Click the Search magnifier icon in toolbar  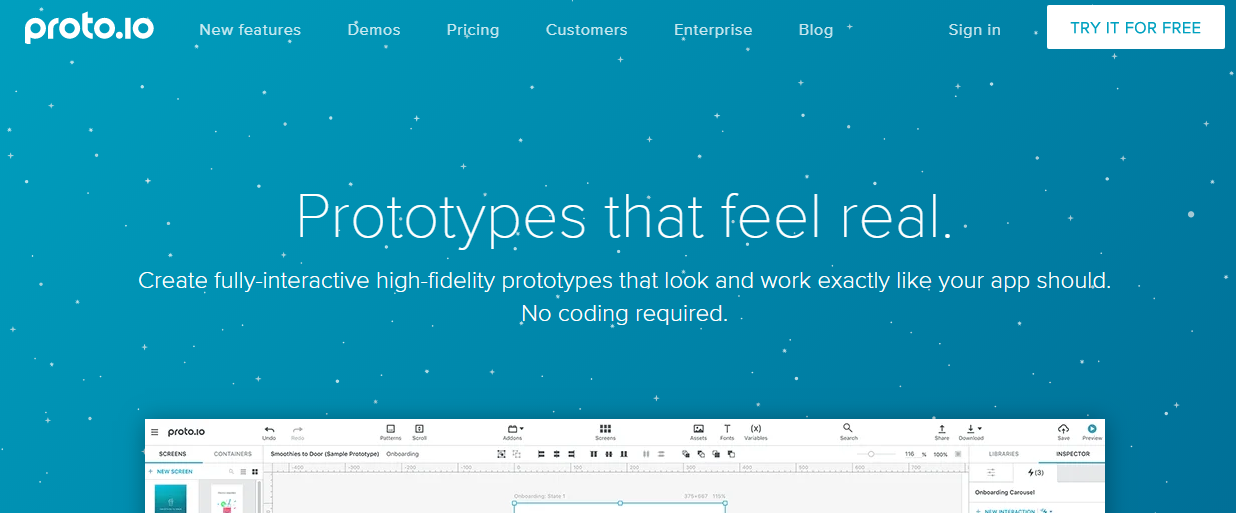click(848, 428)
